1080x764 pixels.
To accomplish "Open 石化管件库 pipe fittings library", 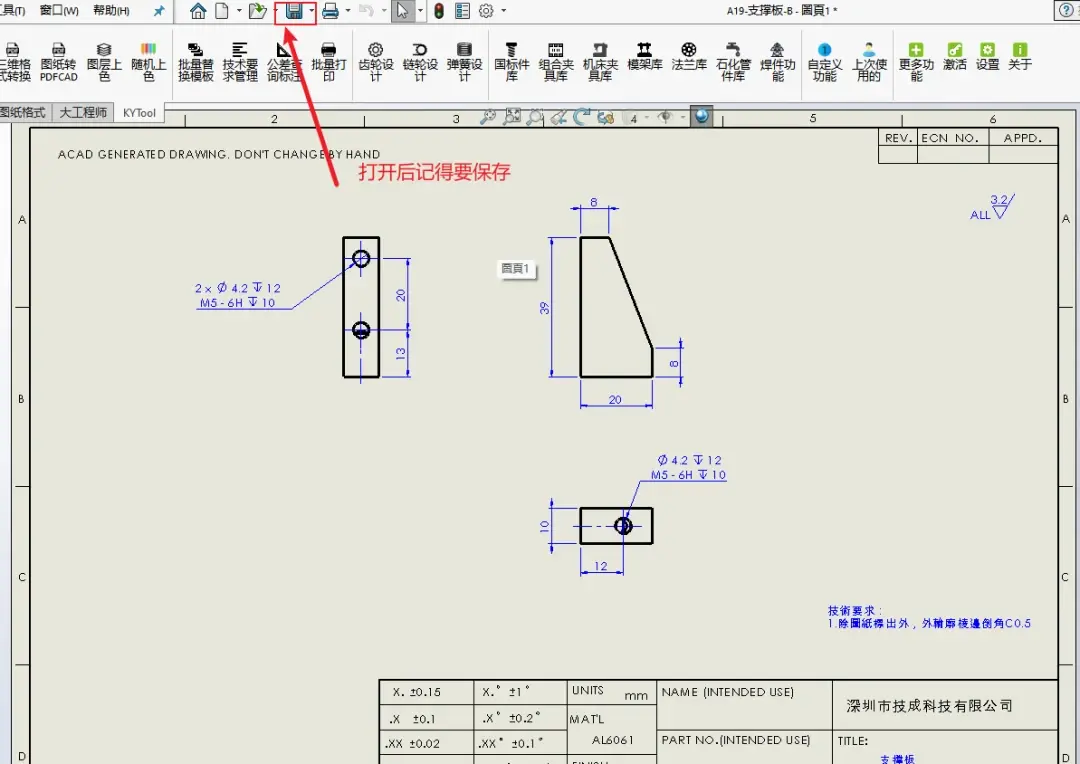I will coord(733,62).
